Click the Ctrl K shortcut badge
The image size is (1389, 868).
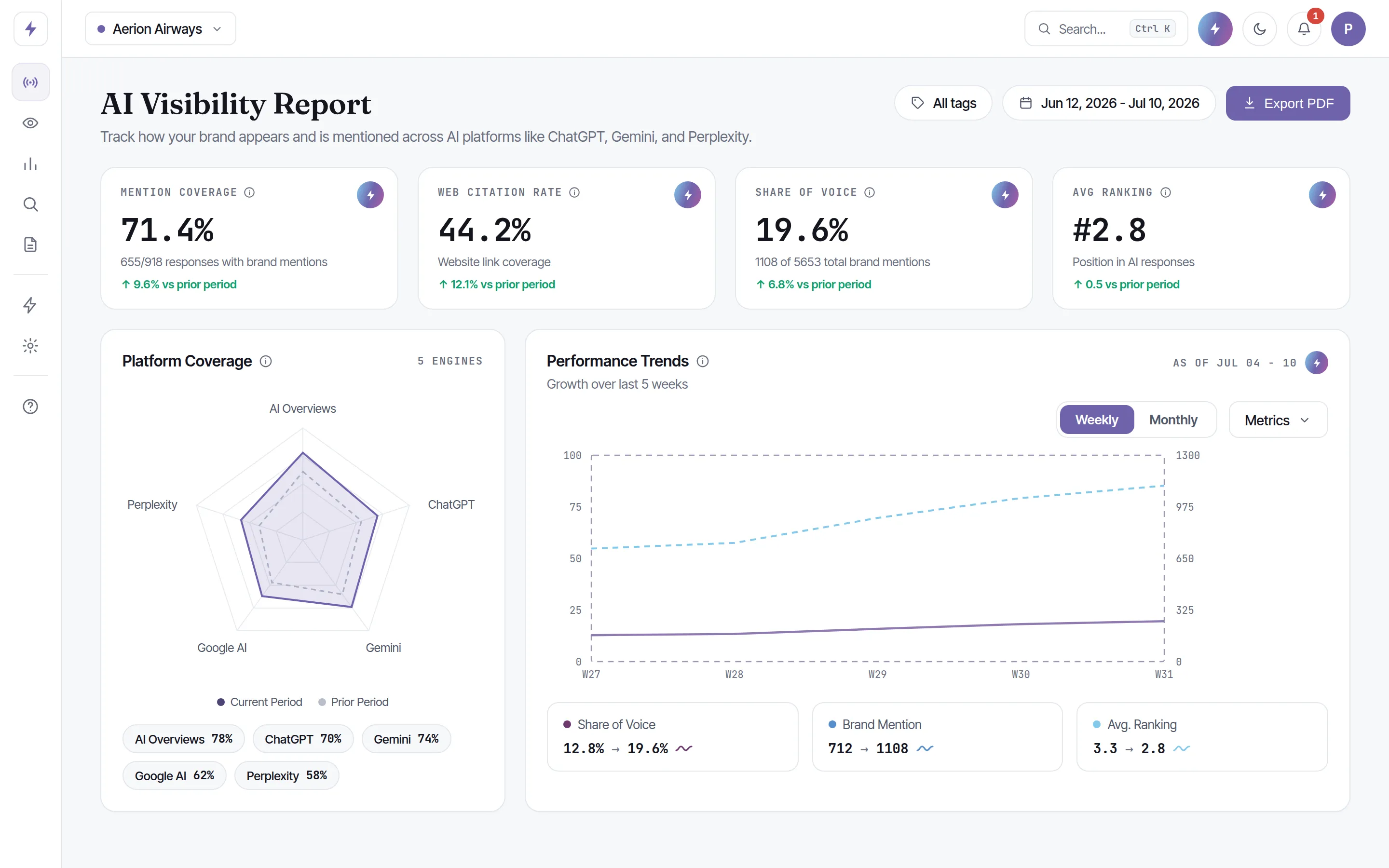pos(1152,29)
